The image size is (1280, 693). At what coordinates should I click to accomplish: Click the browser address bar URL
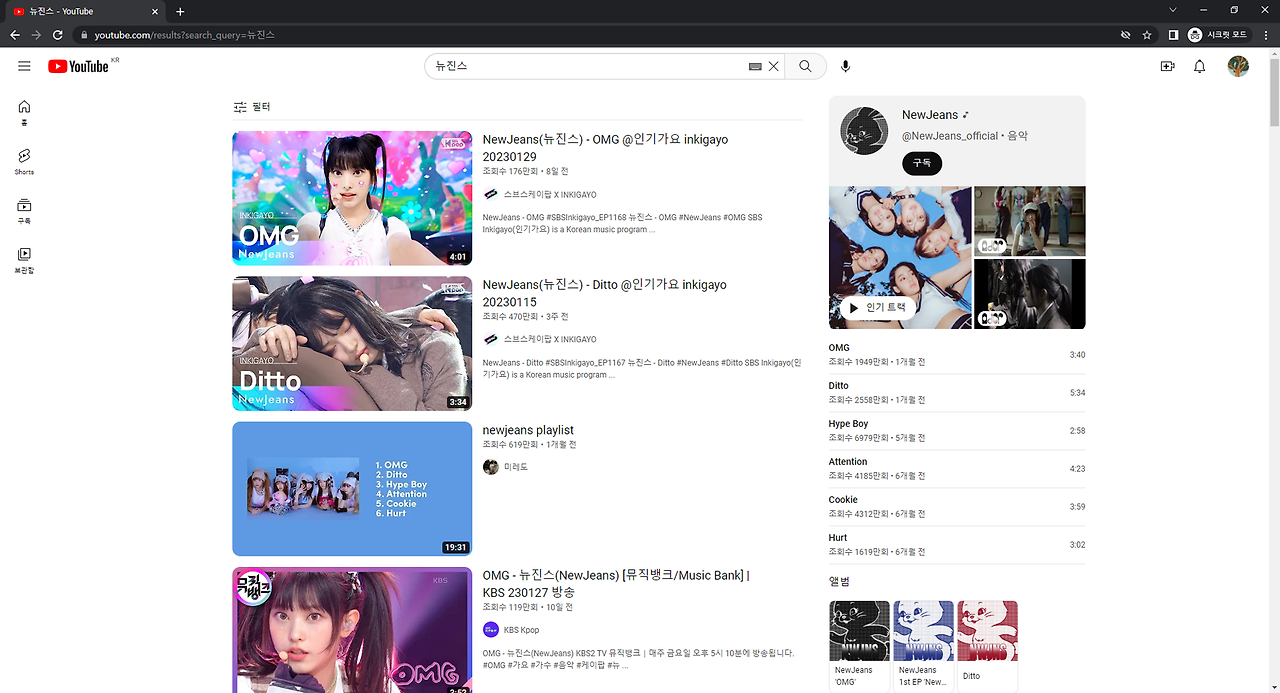[185, 35]
